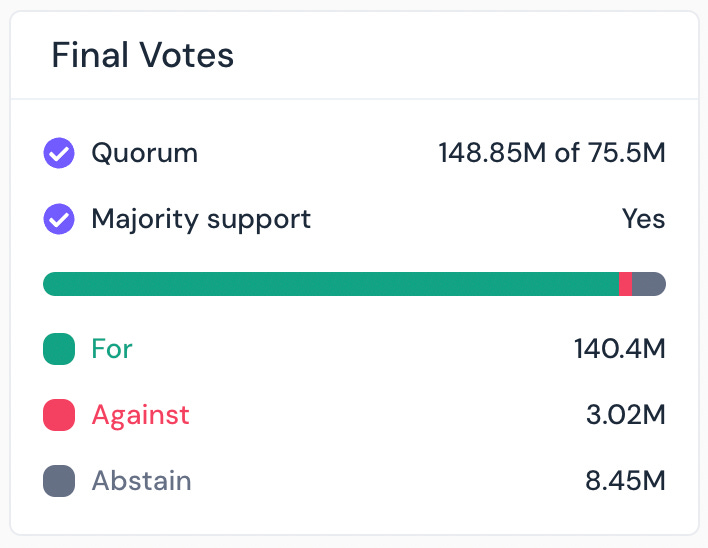Screen dimensions: 708x548
Task: Click the Quorum label text
Action: [144, 154]
